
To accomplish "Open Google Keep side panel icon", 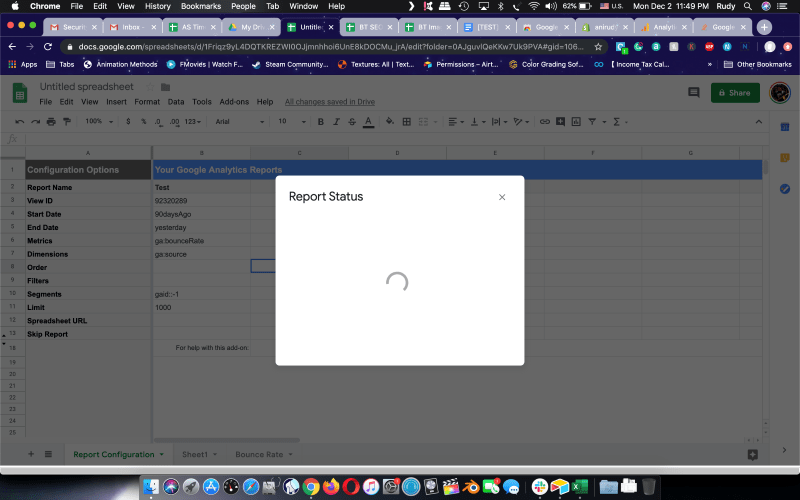I will coord(785,158).
